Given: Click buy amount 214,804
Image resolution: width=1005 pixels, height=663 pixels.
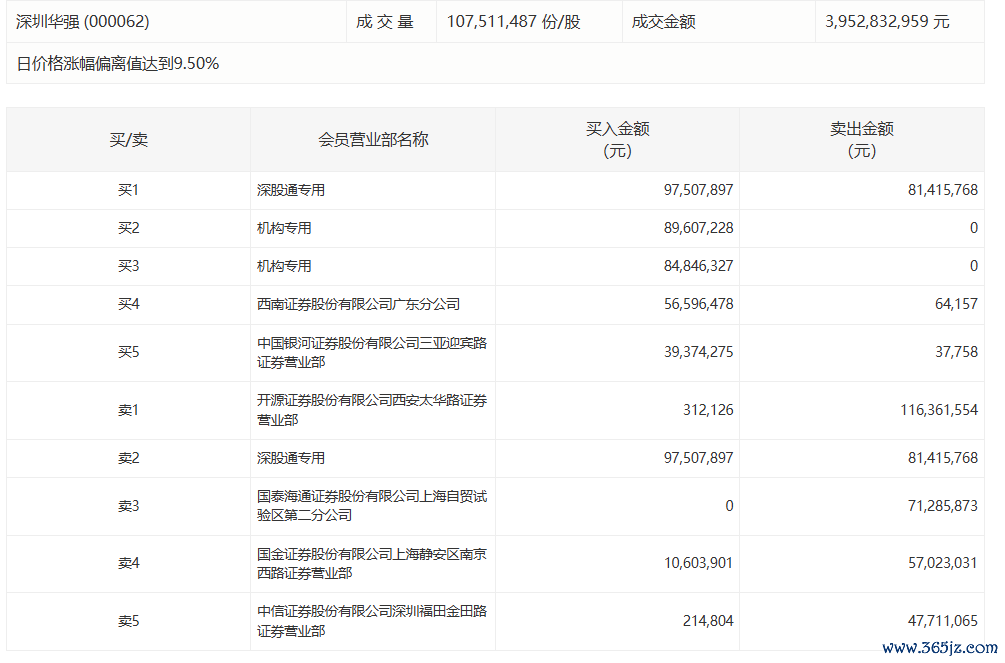Looking at the screenshot, I should coord(708,621).
